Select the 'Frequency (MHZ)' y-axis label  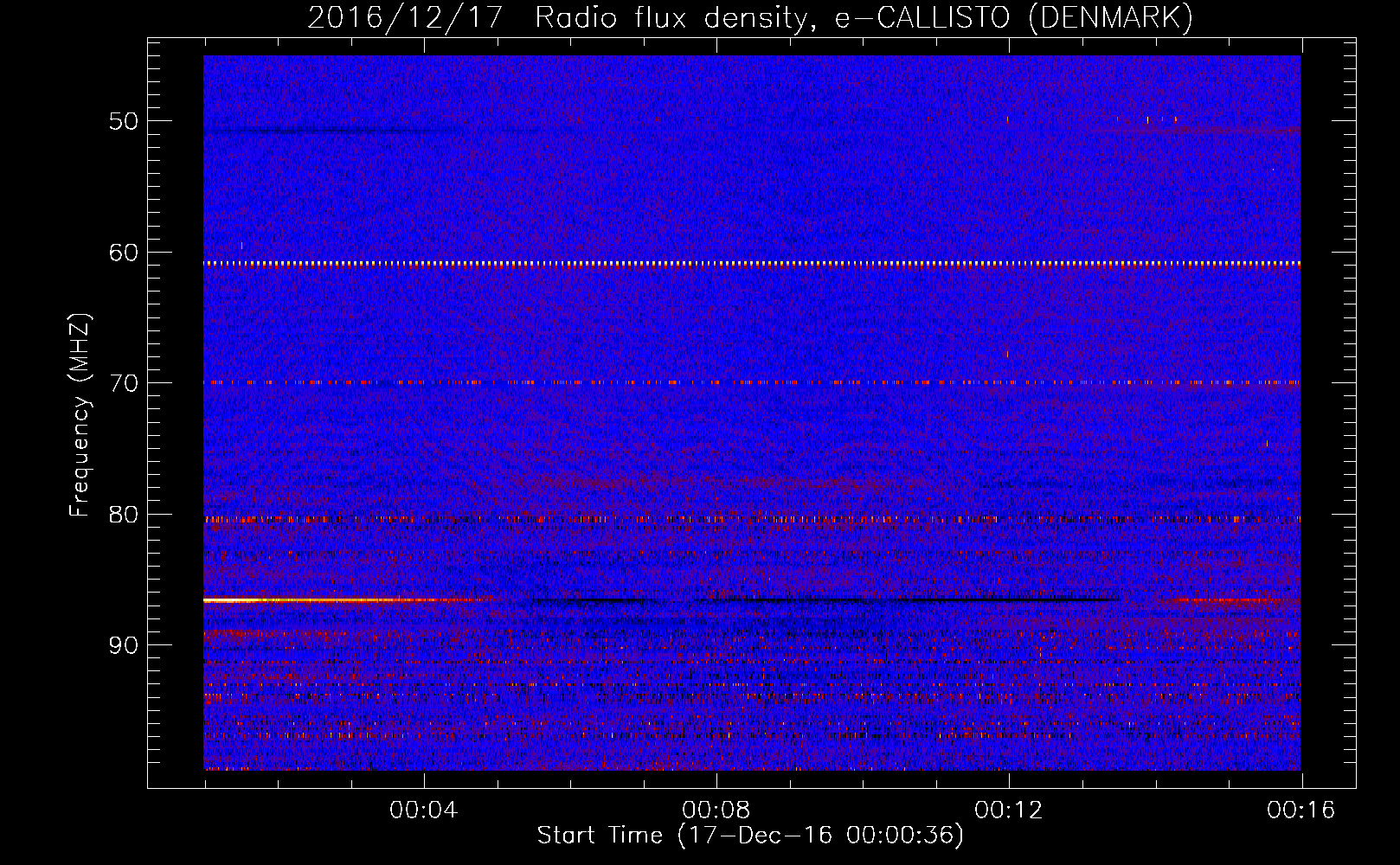[80, 416]
